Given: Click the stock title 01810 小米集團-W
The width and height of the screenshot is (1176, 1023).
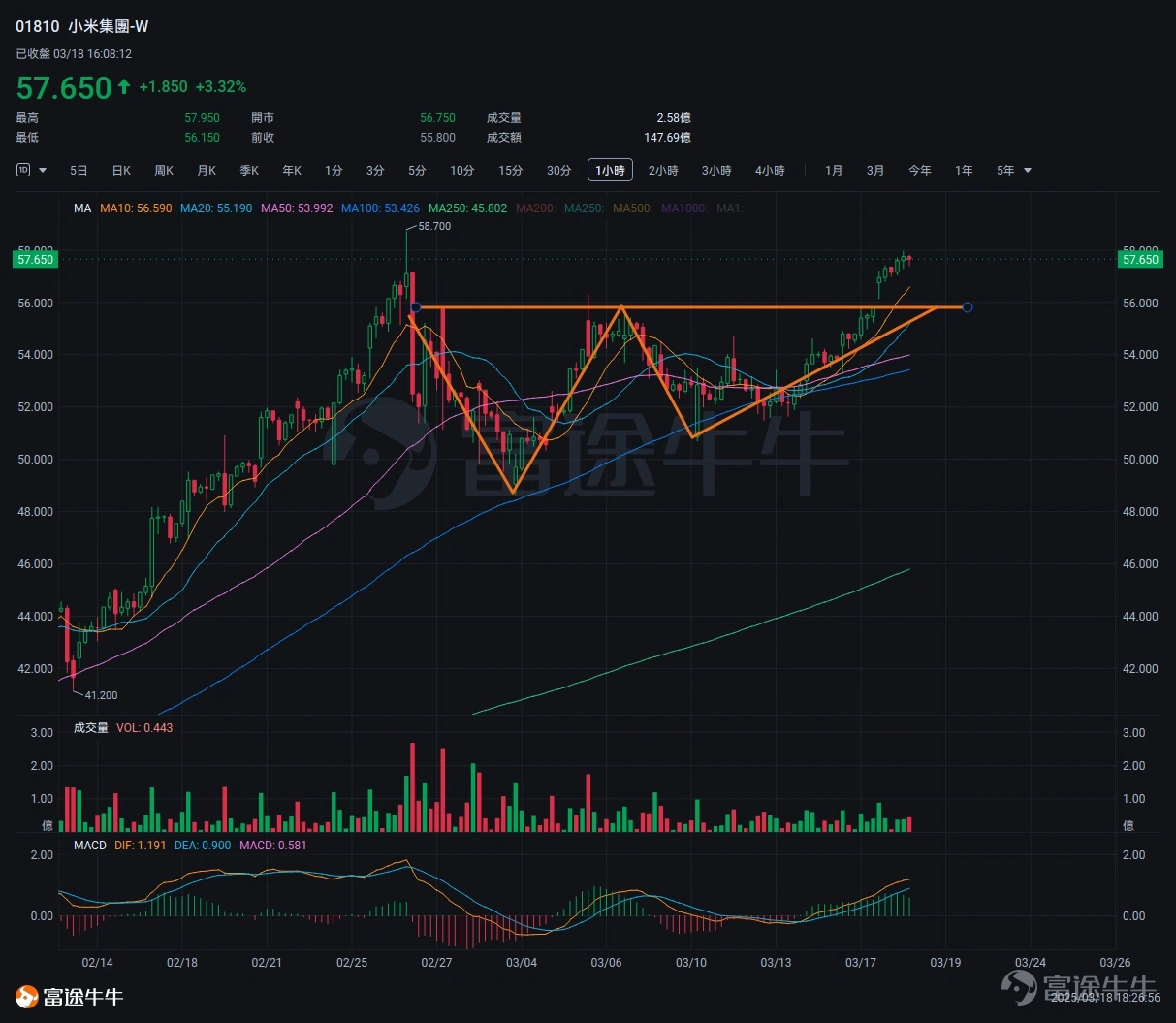Looking at the screenshot, I should [x=82, y=26].
